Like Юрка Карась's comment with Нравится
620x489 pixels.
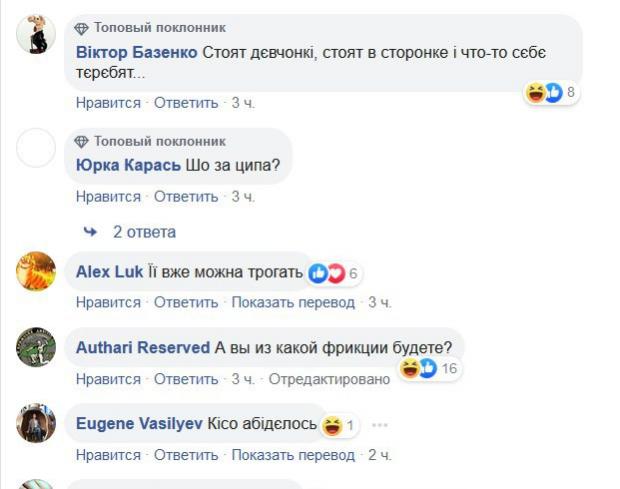pyautogui.click(x=108, y=197)
